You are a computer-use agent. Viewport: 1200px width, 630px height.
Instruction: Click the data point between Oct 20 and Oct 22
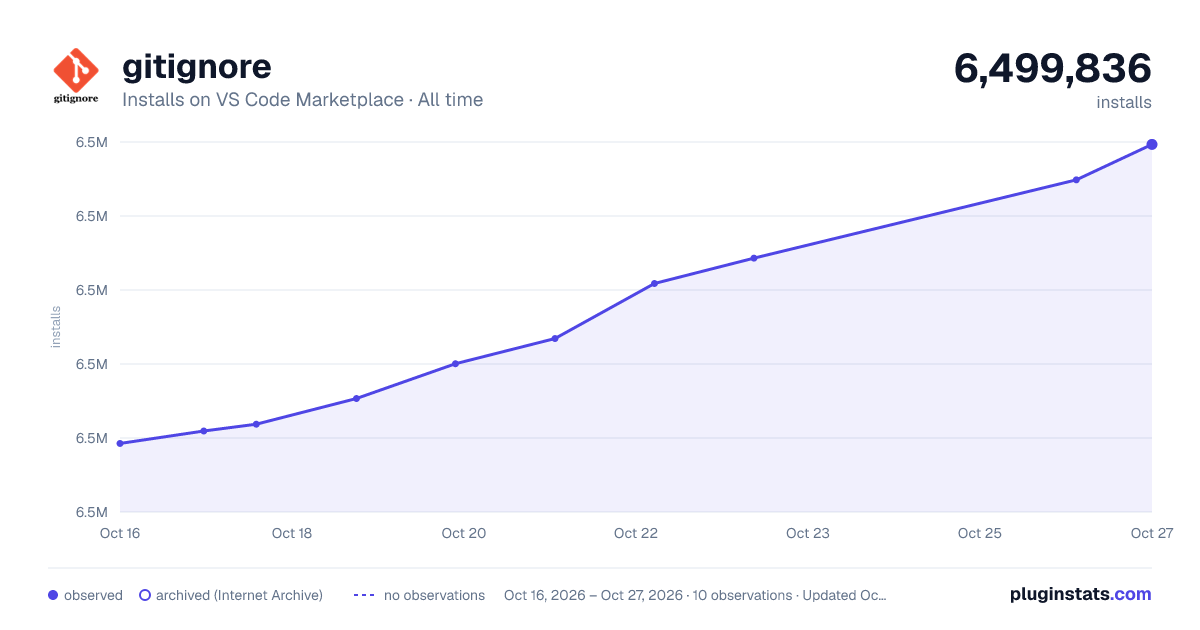pos(554,338)
